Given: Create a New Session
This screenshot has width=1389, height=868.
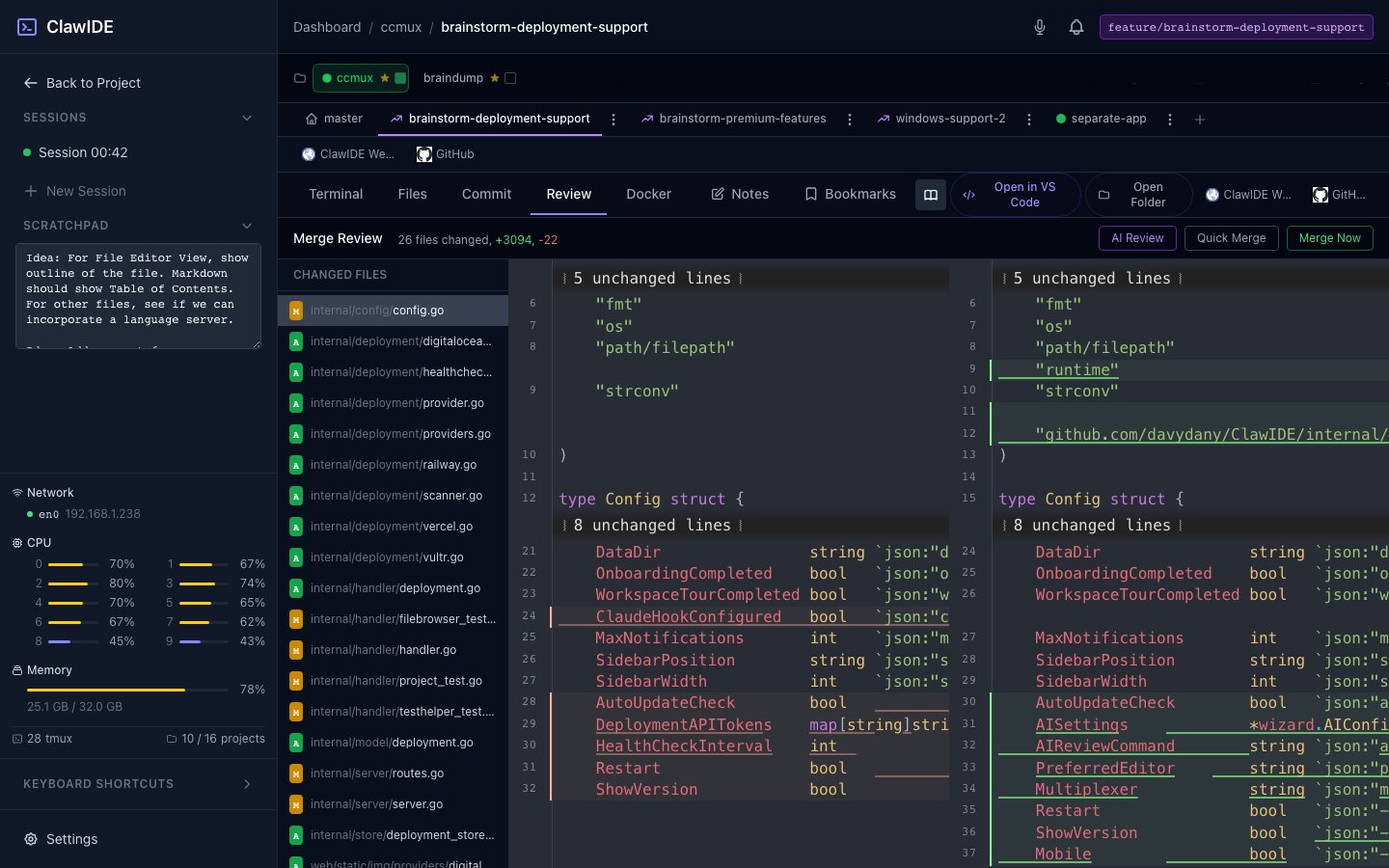Looking at the screenshot, I should [x=75, y=191].
